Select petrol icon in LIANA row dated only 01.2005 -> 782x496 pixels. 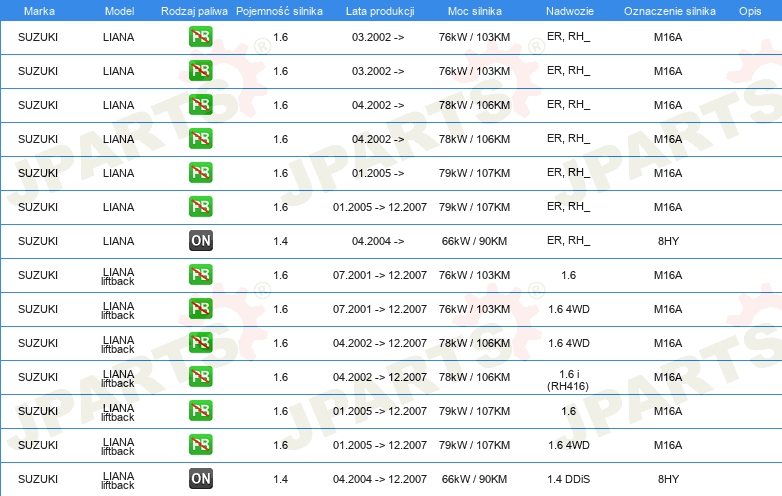click(201, 172)
